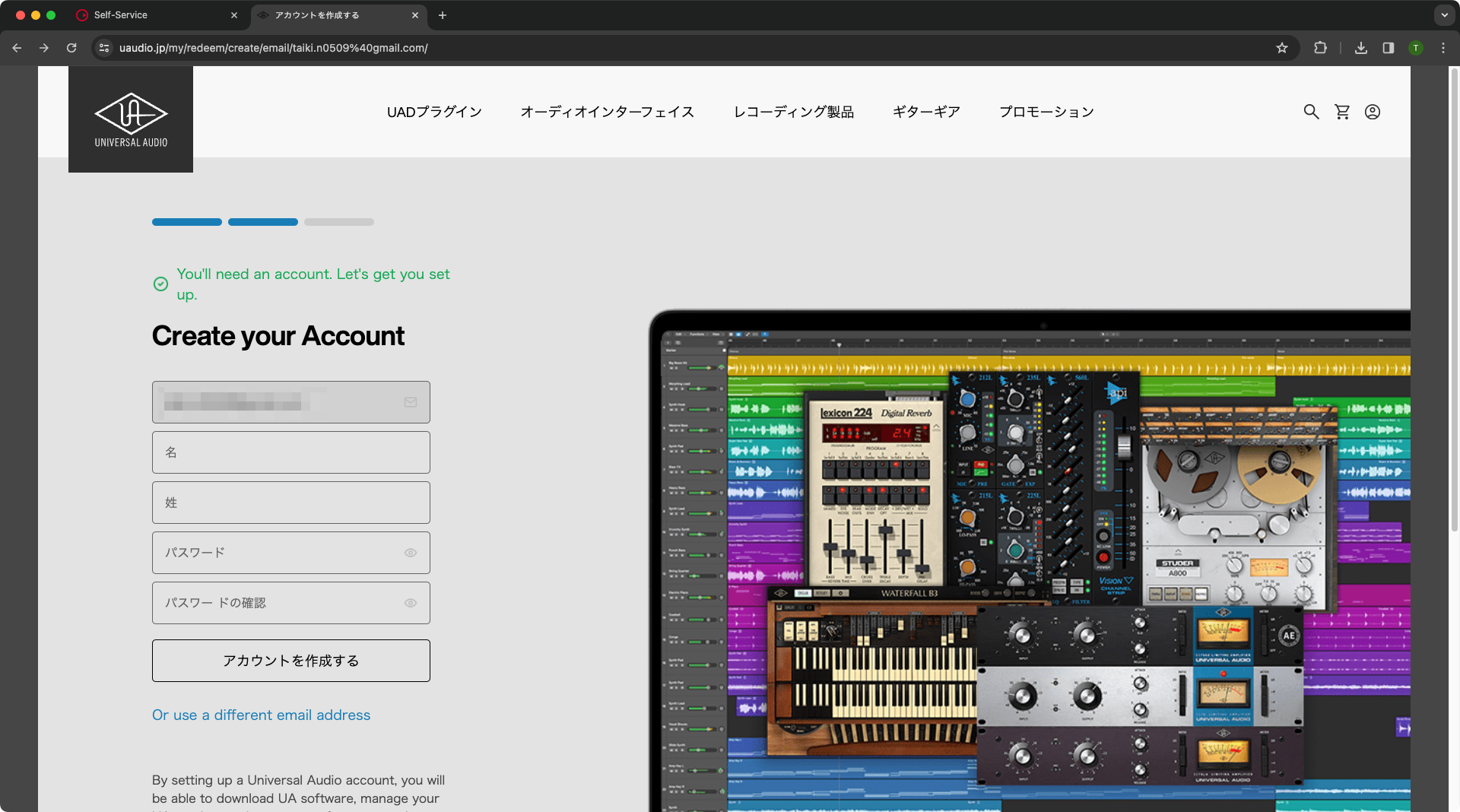Image resolution: width=1460 pixels, height=812 pixels.
Task: Click the Universal Audio logo
Action: point(131,119)
